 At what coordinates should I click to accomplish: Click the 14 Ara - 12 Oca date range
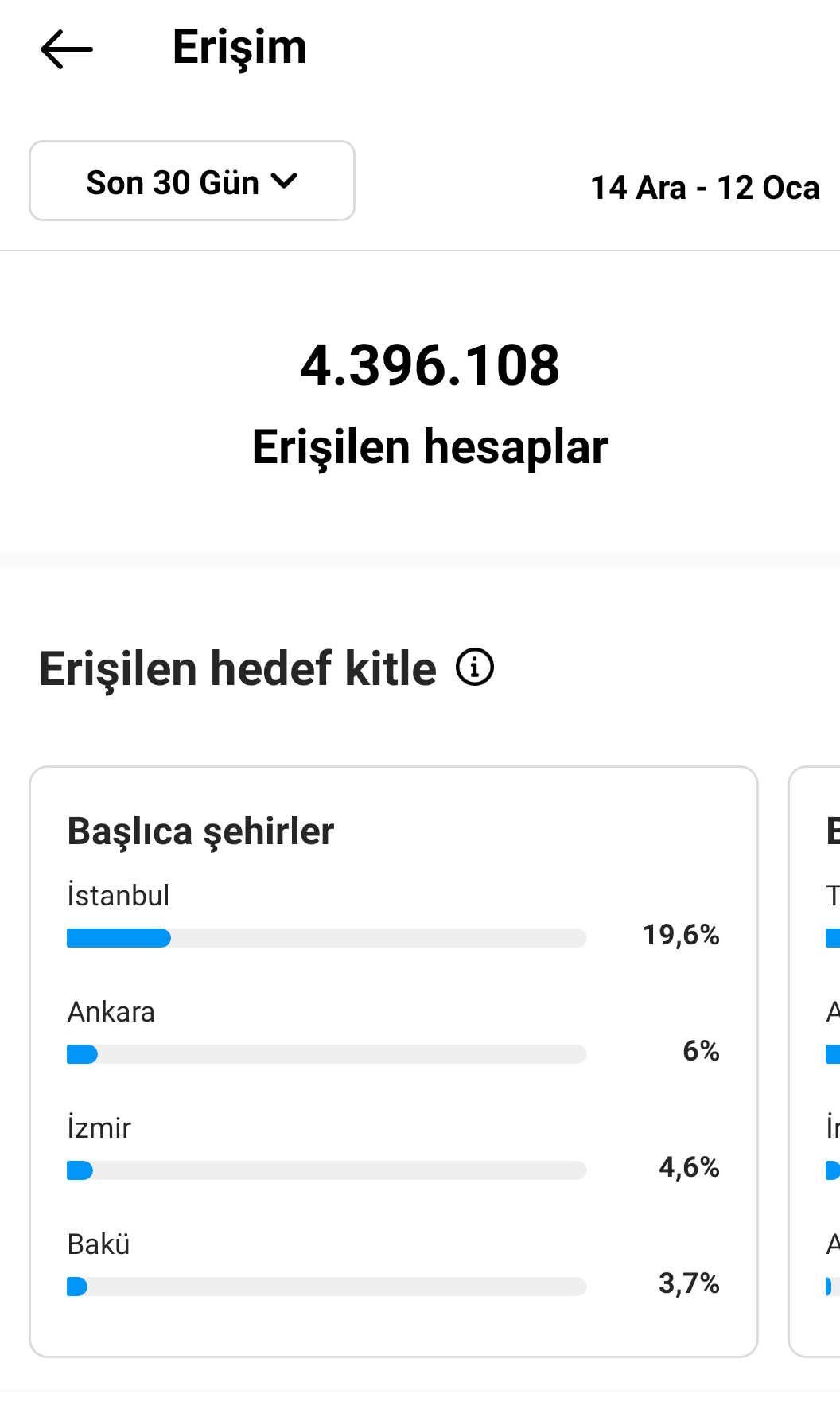pyautogui.click(x=705, y=188)
